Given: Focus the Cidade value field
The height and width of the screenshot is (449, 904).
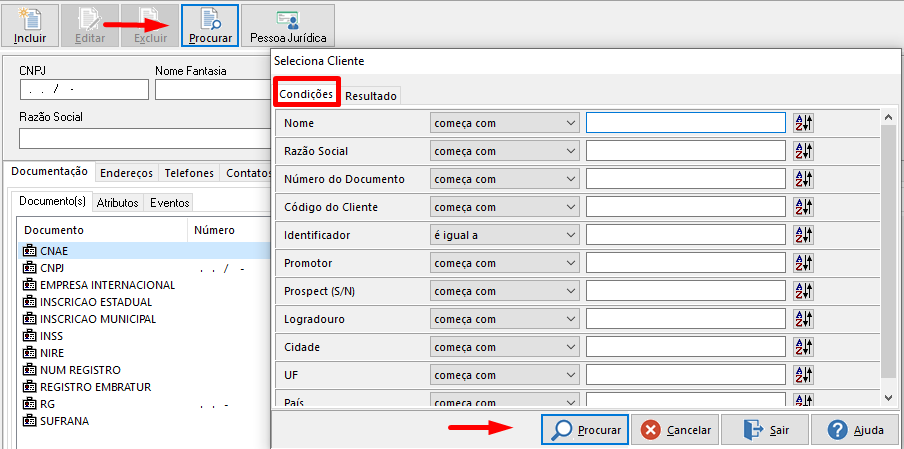Looking at the screenshot, I should point(685,347).
